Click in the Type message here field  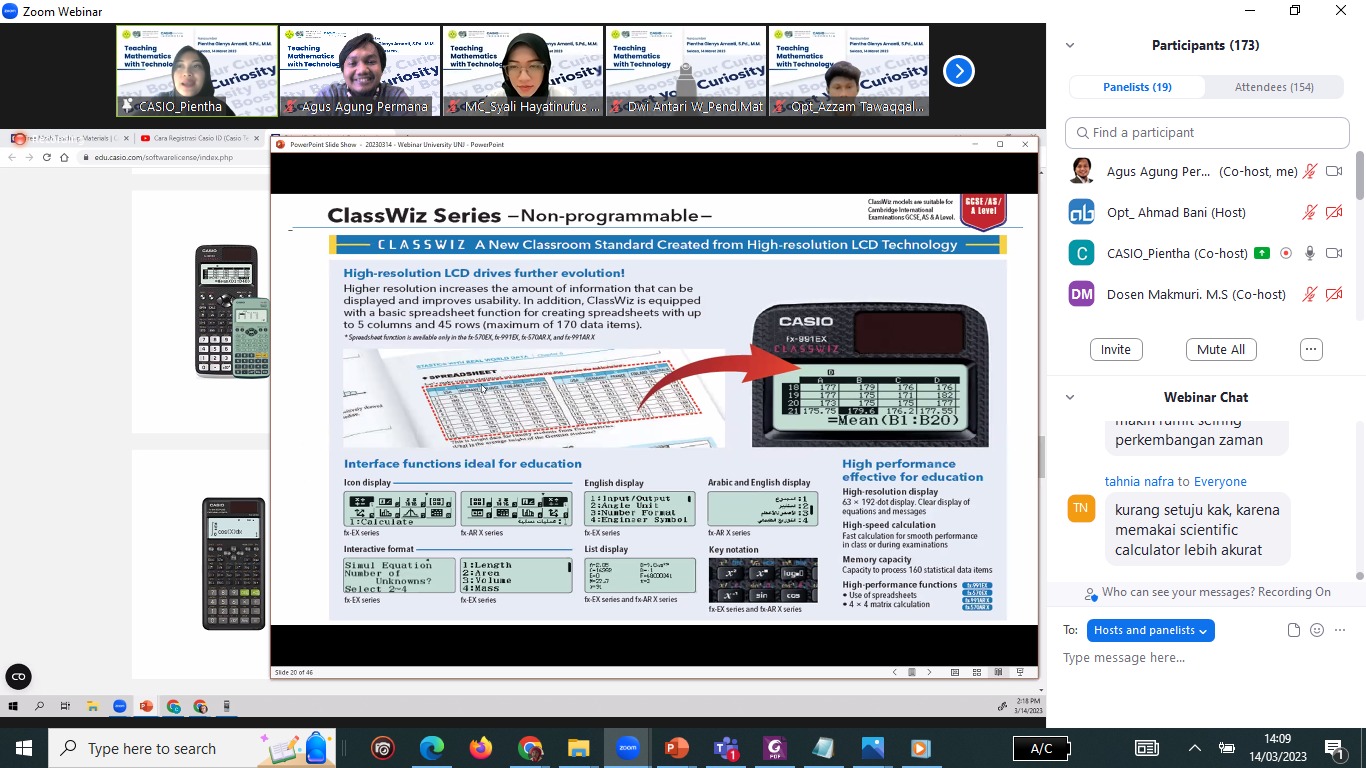click(1205, 658)
